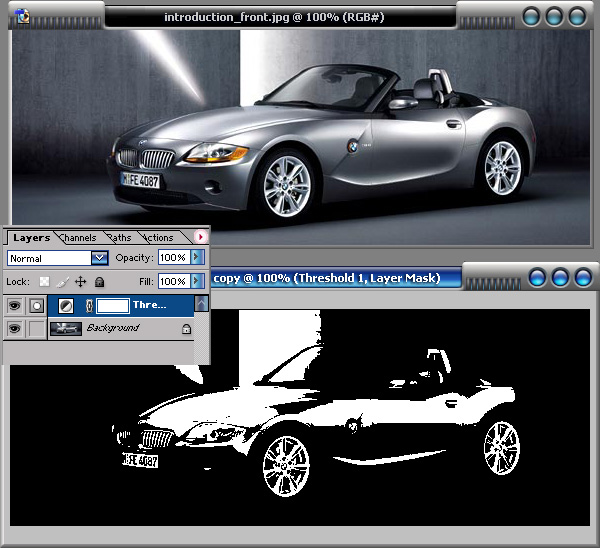Viewport: 600px width, 548px height.
Task: Click the Photoshop icon in introduction_front.jpg title bar
Action: pos(22,16)
